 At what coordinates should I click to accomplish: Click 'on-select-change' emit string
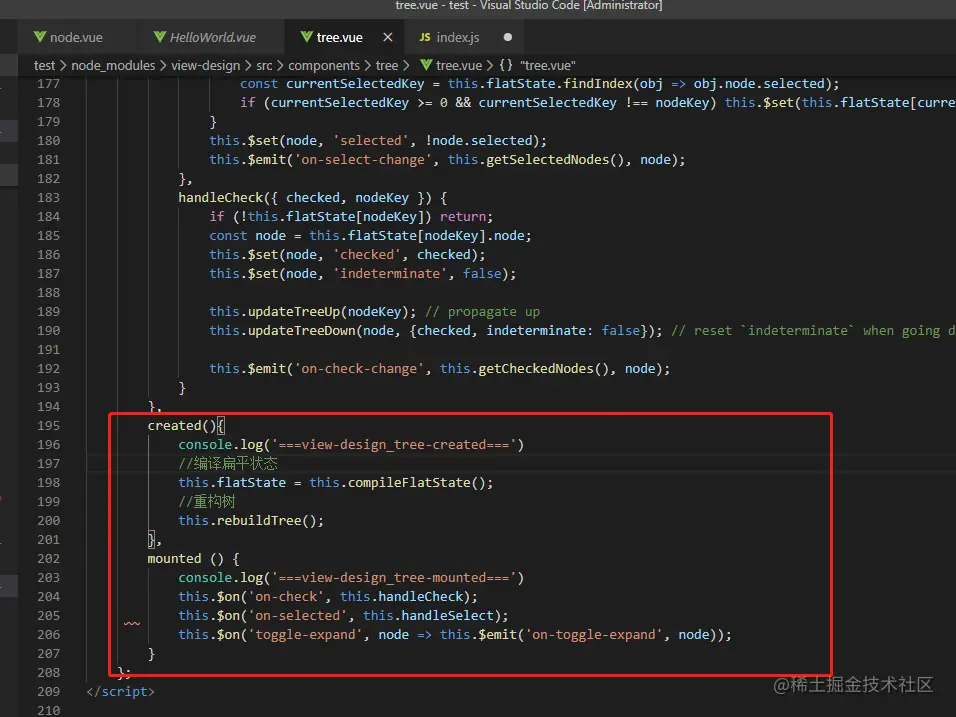pos(363,160)
